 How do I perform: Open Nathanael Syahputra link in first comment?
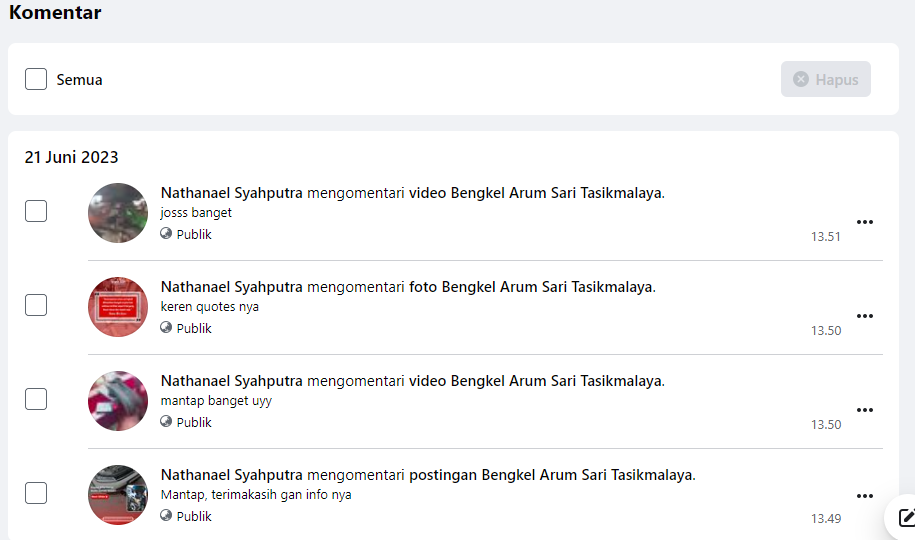(x=231, y=193)
